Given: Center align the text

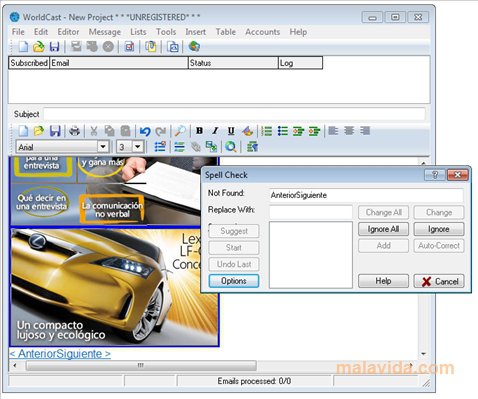Looking at the screenshot, I should click(x=349, y=131).
